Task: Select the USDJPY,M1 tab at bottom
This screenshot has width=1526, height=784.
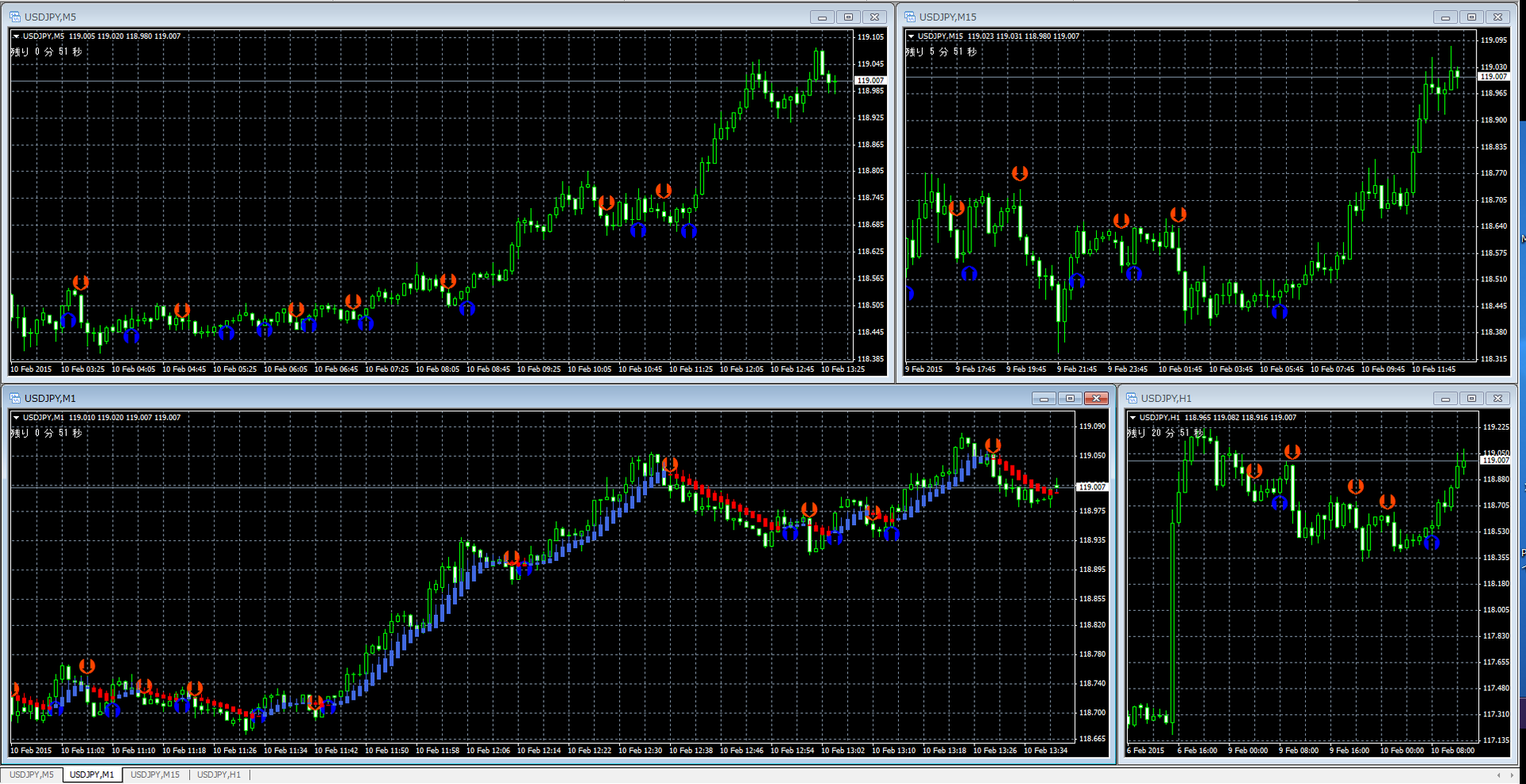Action: click(92, 774)
